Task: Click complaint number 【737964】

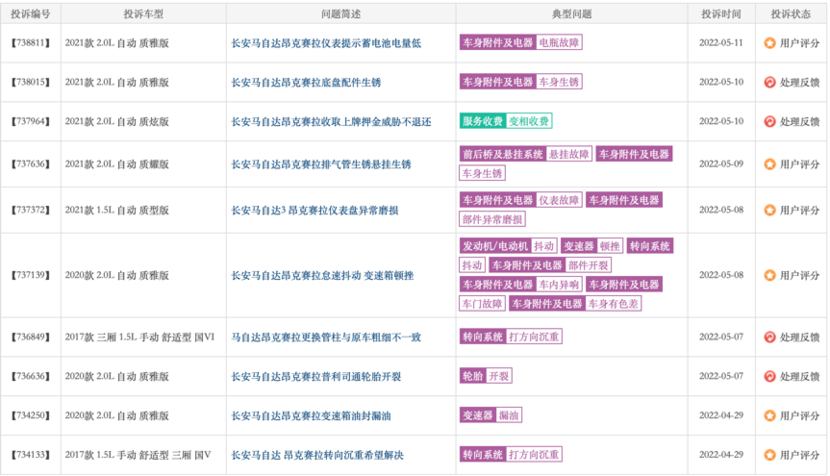Action: tap(31, 121)
